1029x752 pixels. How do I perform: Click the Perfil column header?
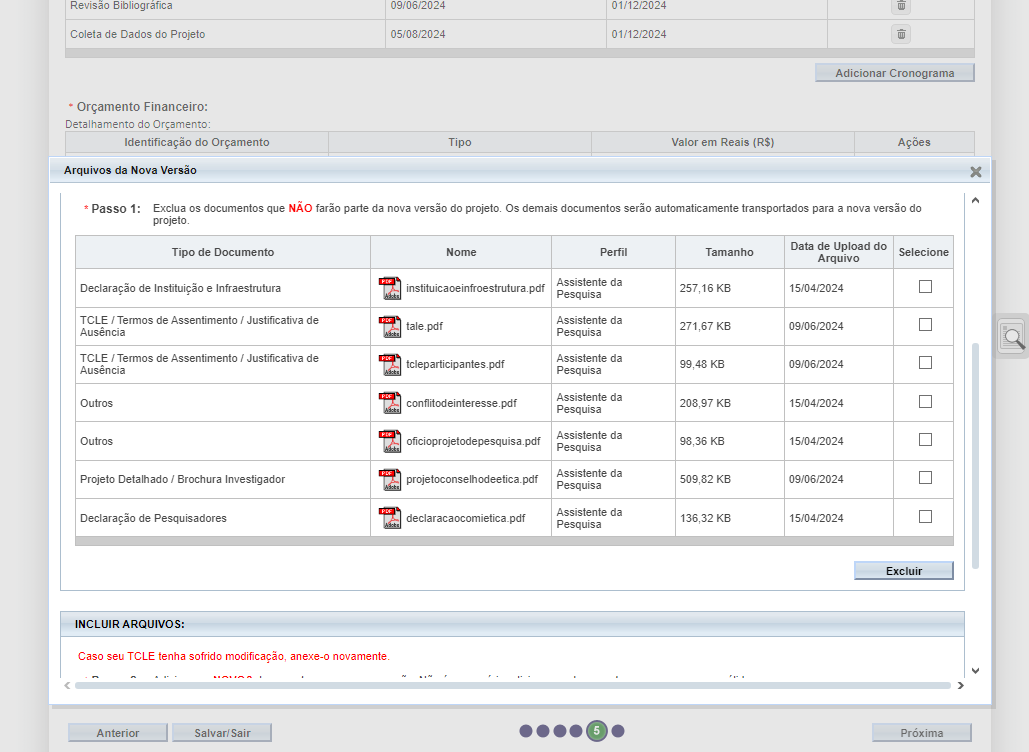pyautogui.click(x=614, y=252)
